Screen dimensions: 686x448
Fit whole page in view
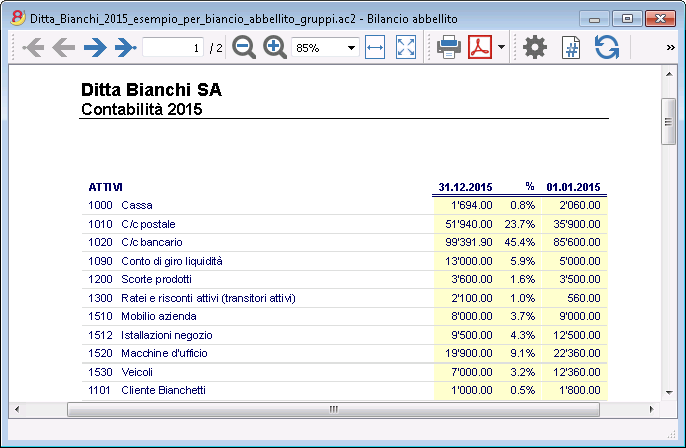[406, 47]
